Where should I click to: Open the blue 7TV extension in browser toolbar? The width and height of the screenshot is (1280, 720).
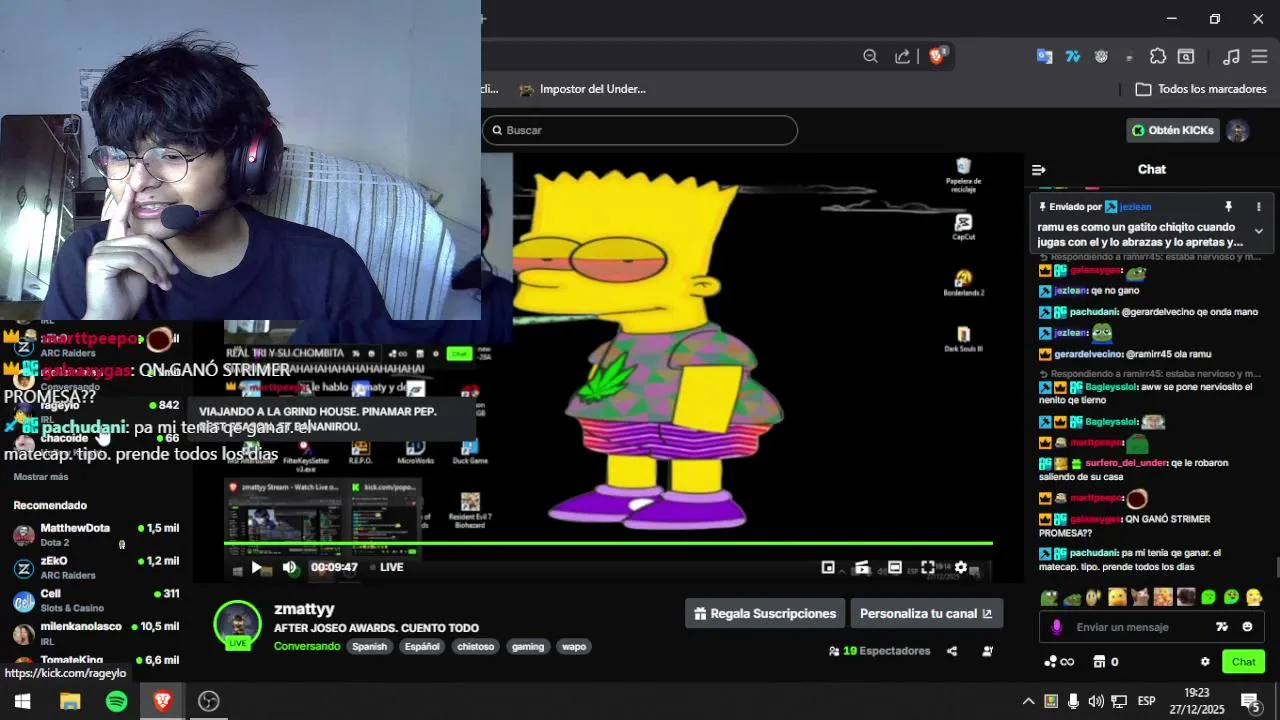[x=1073, y=57]
